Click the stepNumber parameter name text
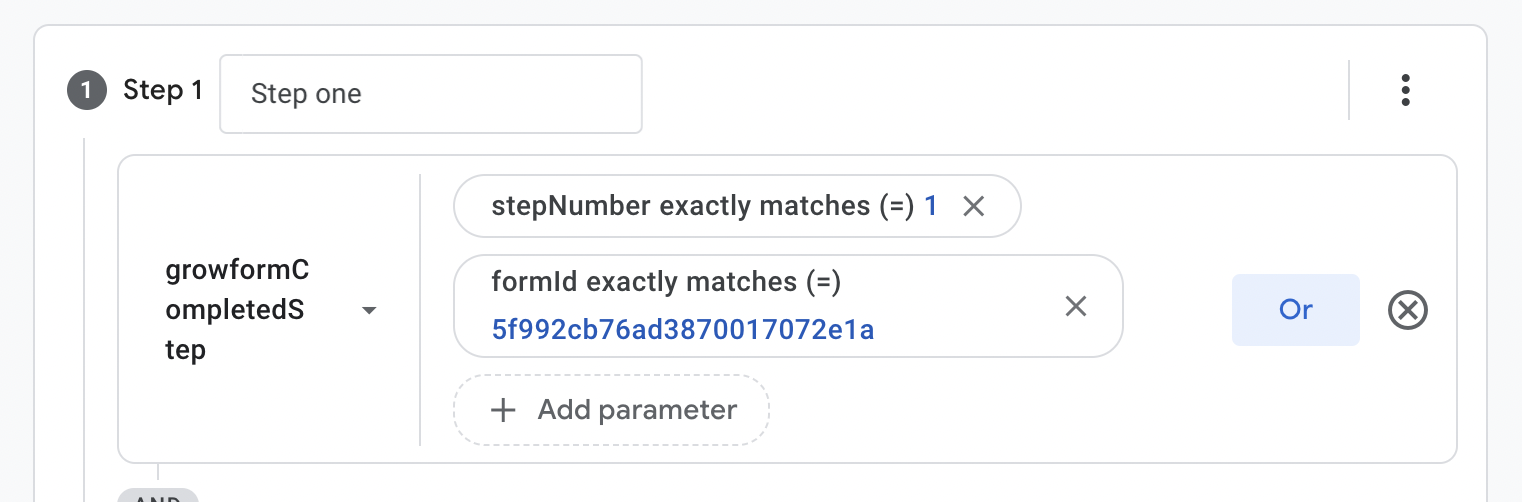The height and width of the screenshot is (502, 1522). point(571,206)
